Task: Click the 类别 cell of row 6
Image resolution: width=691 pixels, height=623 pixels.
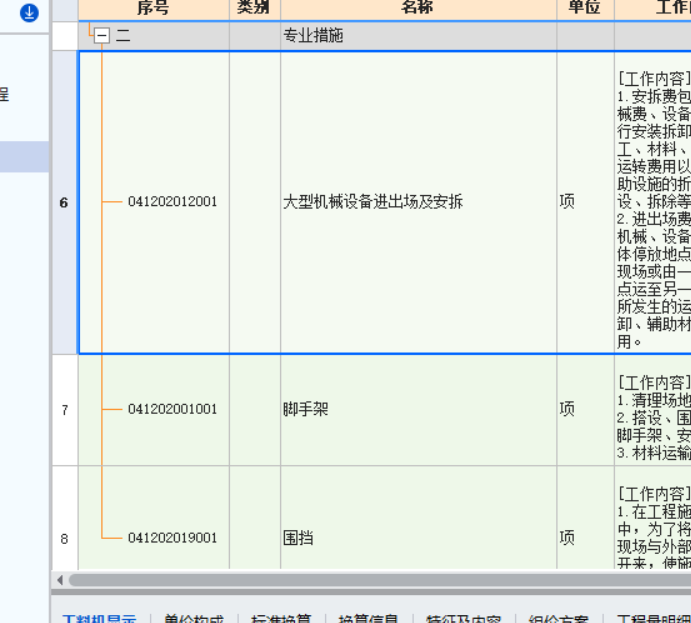Action: coord(255,202)
